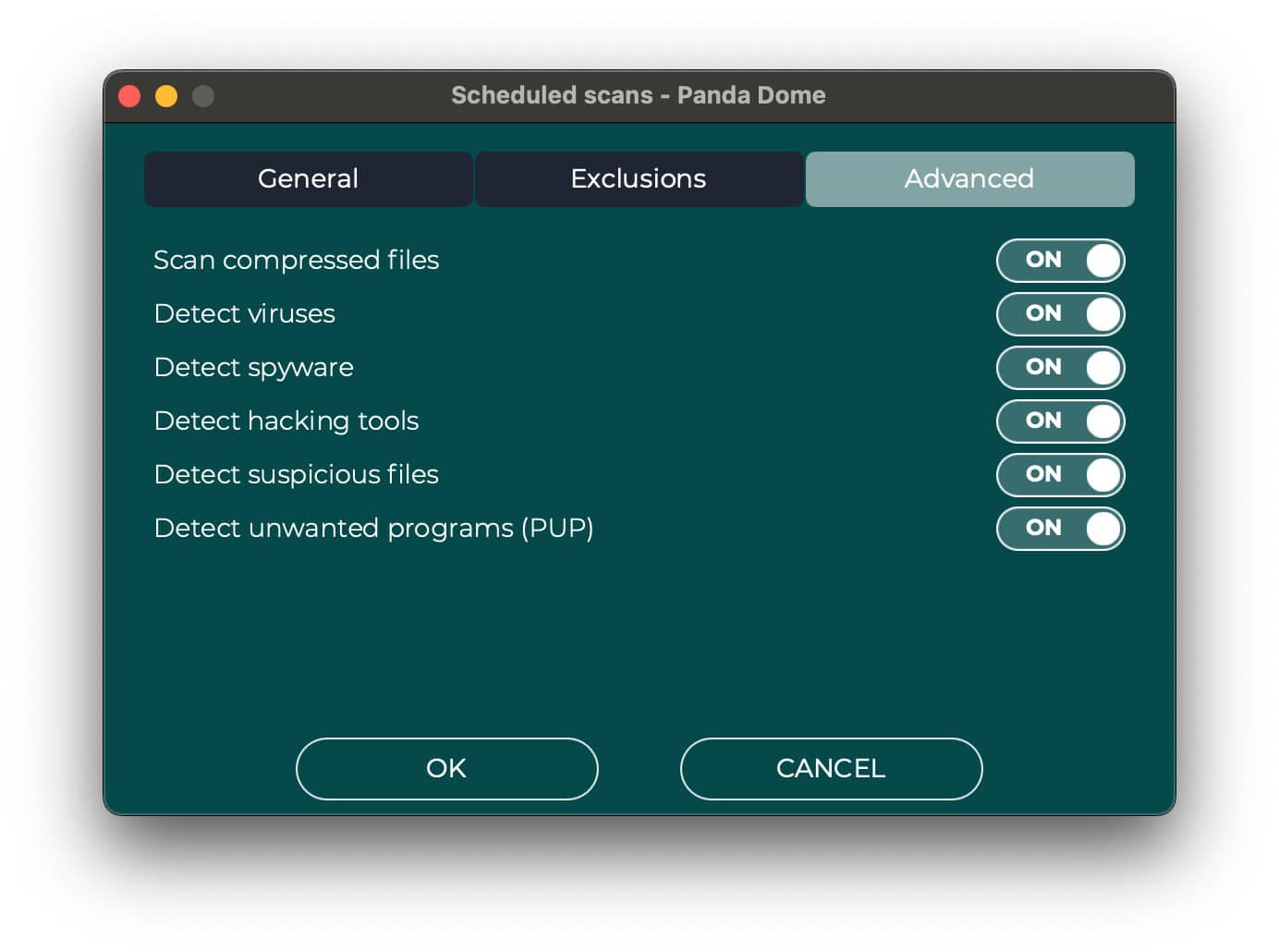Click the 'Scan compressed files' label
1279x952 pixels.
297,260
